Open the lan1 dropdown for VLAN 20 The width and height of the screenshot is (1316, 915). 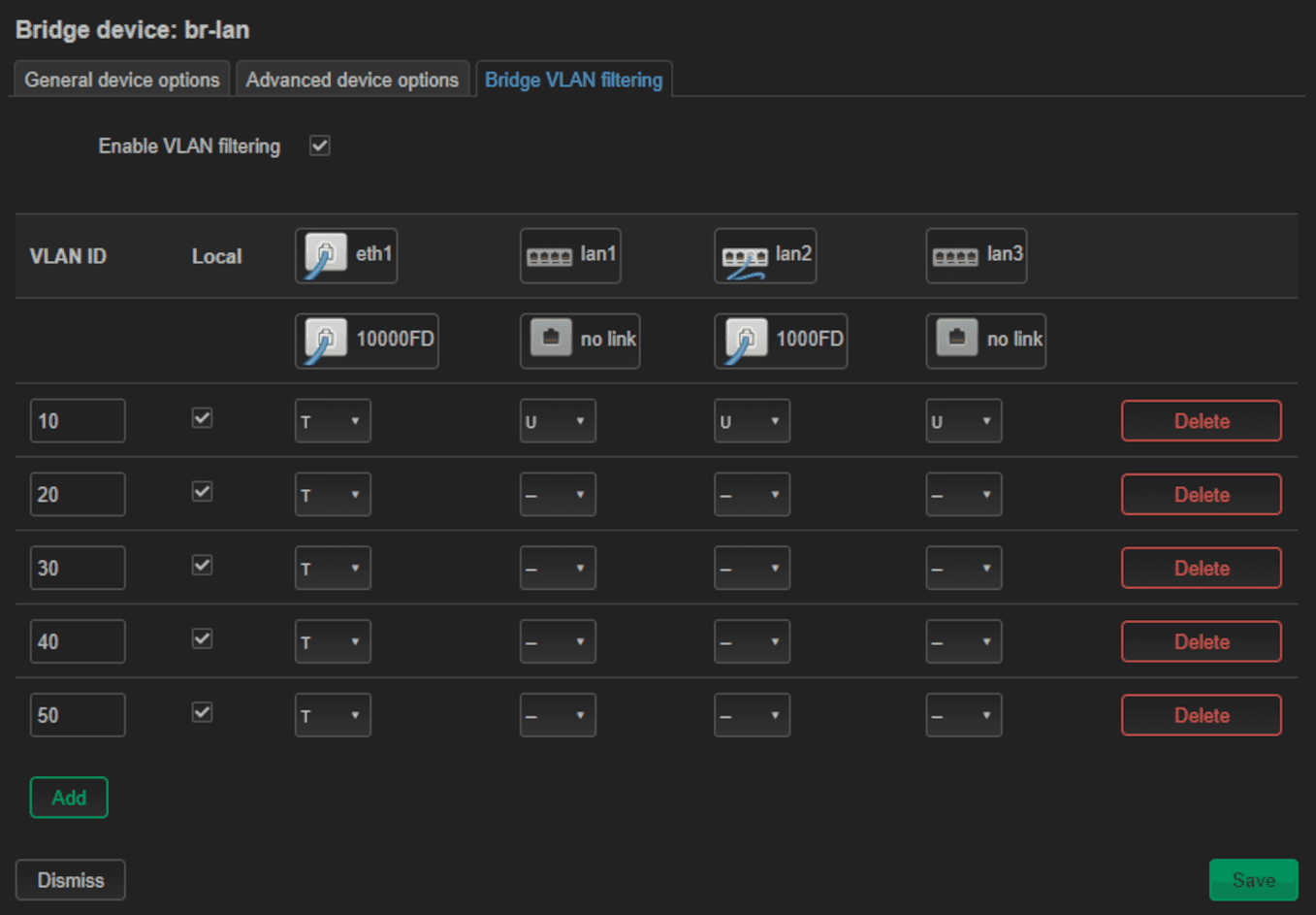[x=558, y=494]
